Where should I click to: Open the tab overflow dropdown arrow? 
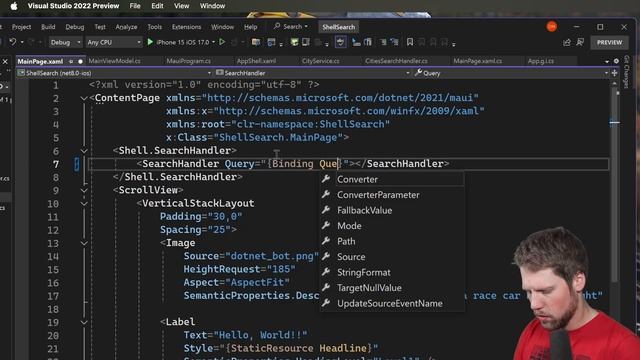pyautogui.click(x=607, y=61)
